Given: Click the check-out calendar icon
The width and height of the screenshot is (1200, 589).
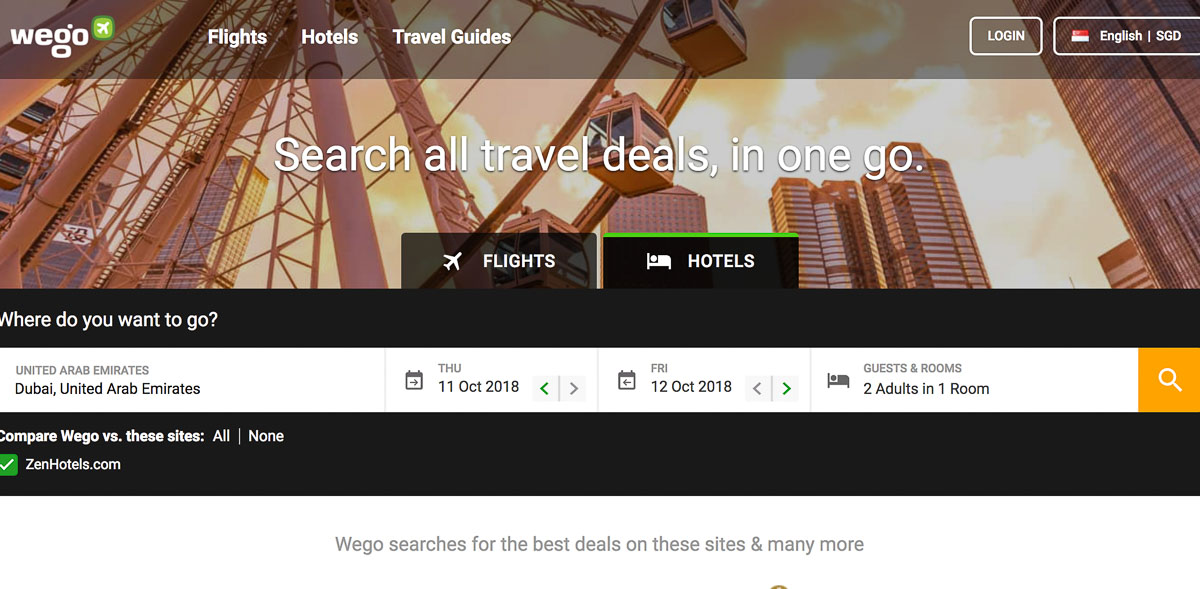Looking at the screenshot, I should tap(627, 380).
